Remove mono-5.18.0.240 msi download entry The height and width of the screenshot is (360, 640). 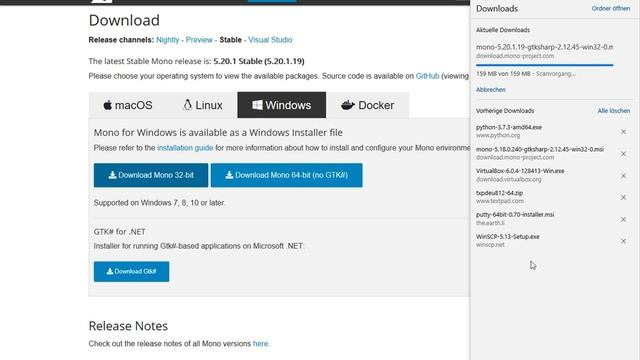tap(623, 154)
